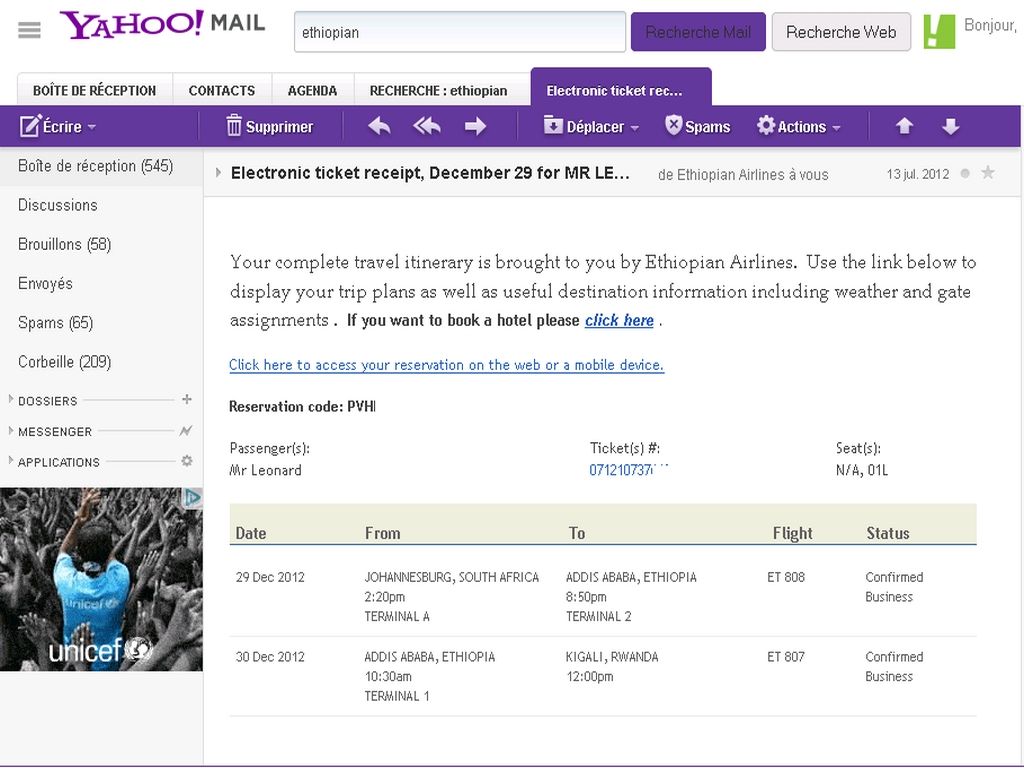This screenshot has height=768, width=1024.
Task: Delete the email with the Supprimer trash button
Action: coord(269,126)
